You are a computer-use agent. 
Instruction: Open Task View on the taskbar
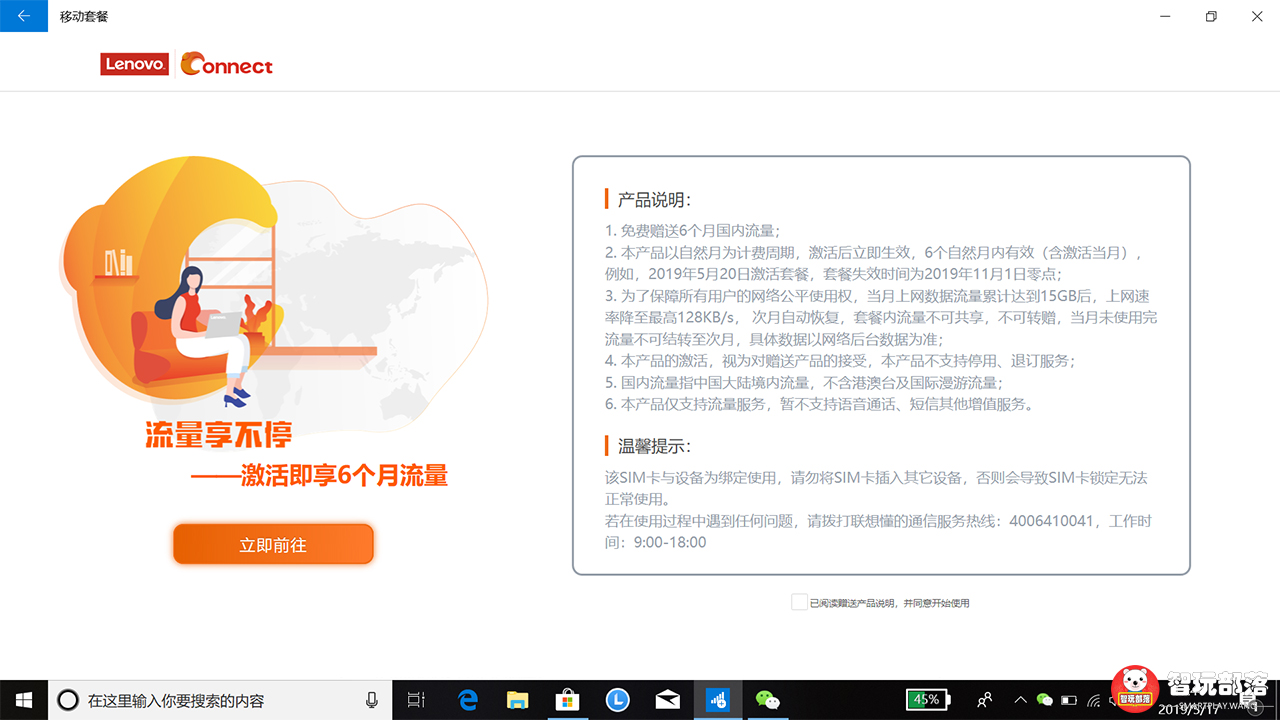click(417, 700)
